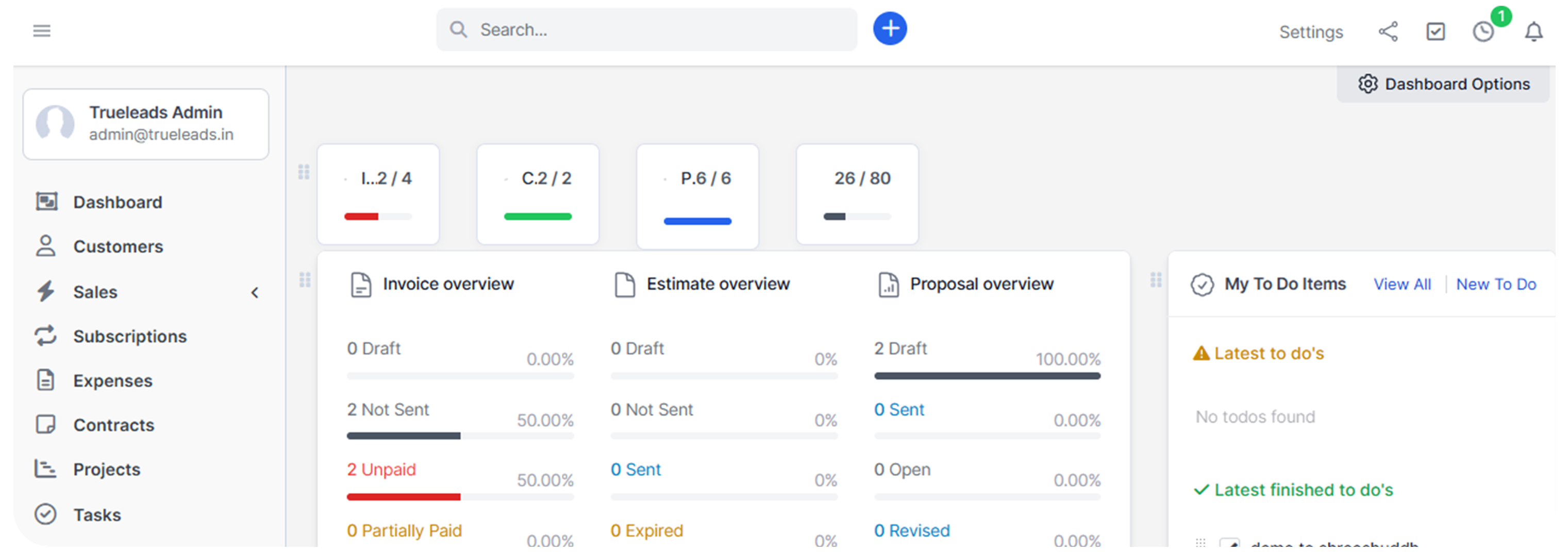Click the Contracts note icon

[46, 424]
